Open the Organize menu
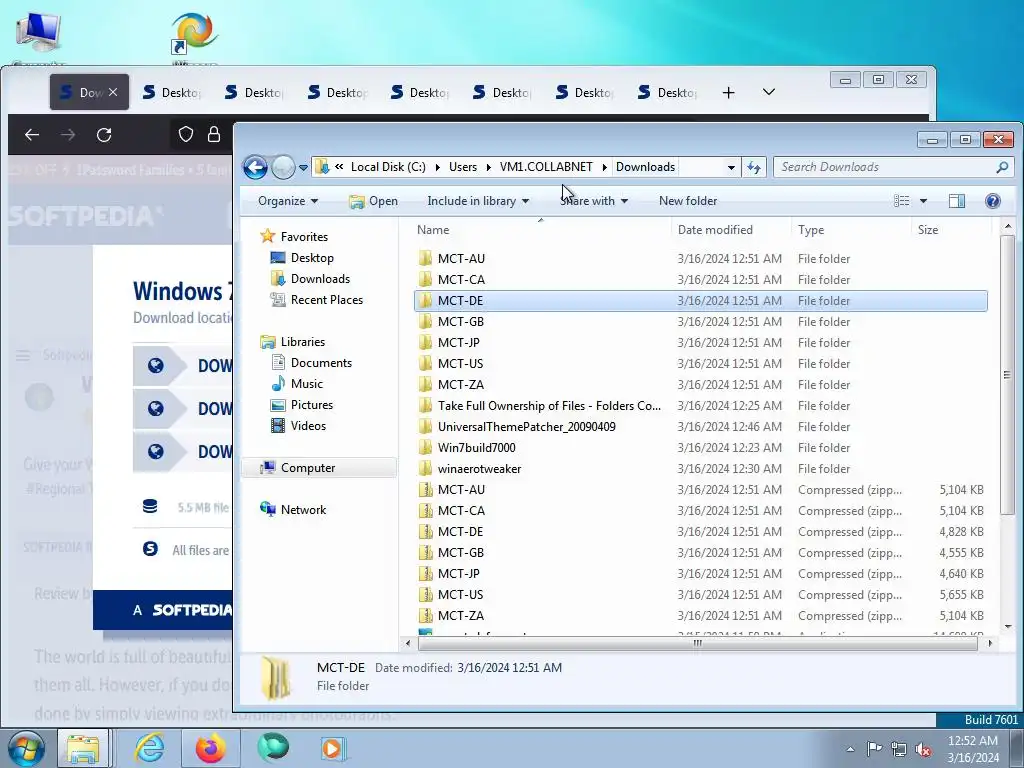 pyautogui.click(x=287, y=201)
